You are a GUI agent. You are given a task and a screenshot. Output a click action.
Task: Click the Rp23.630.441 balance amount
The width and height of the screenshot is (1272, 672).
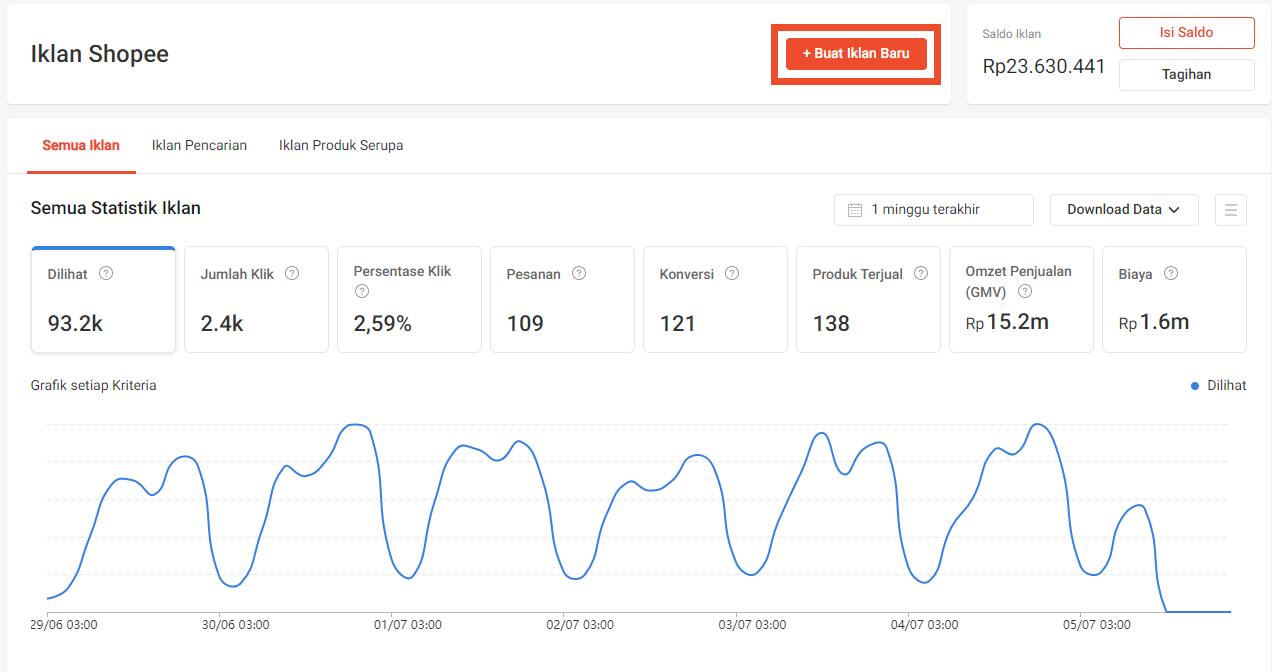pyautogui.click(x=1044, y=67)
